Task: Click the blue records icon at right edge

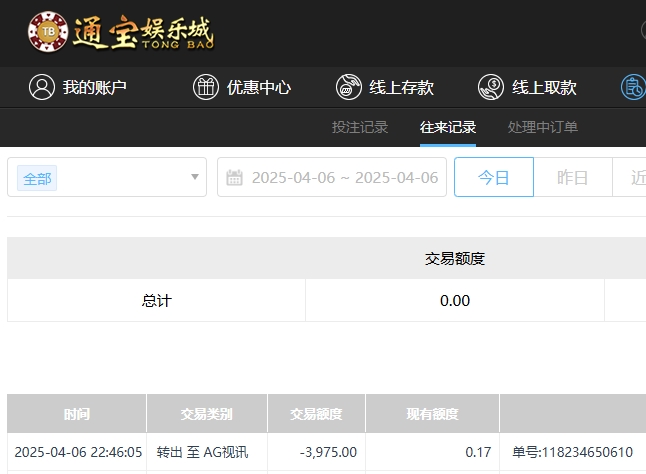Action: (634, 87)
